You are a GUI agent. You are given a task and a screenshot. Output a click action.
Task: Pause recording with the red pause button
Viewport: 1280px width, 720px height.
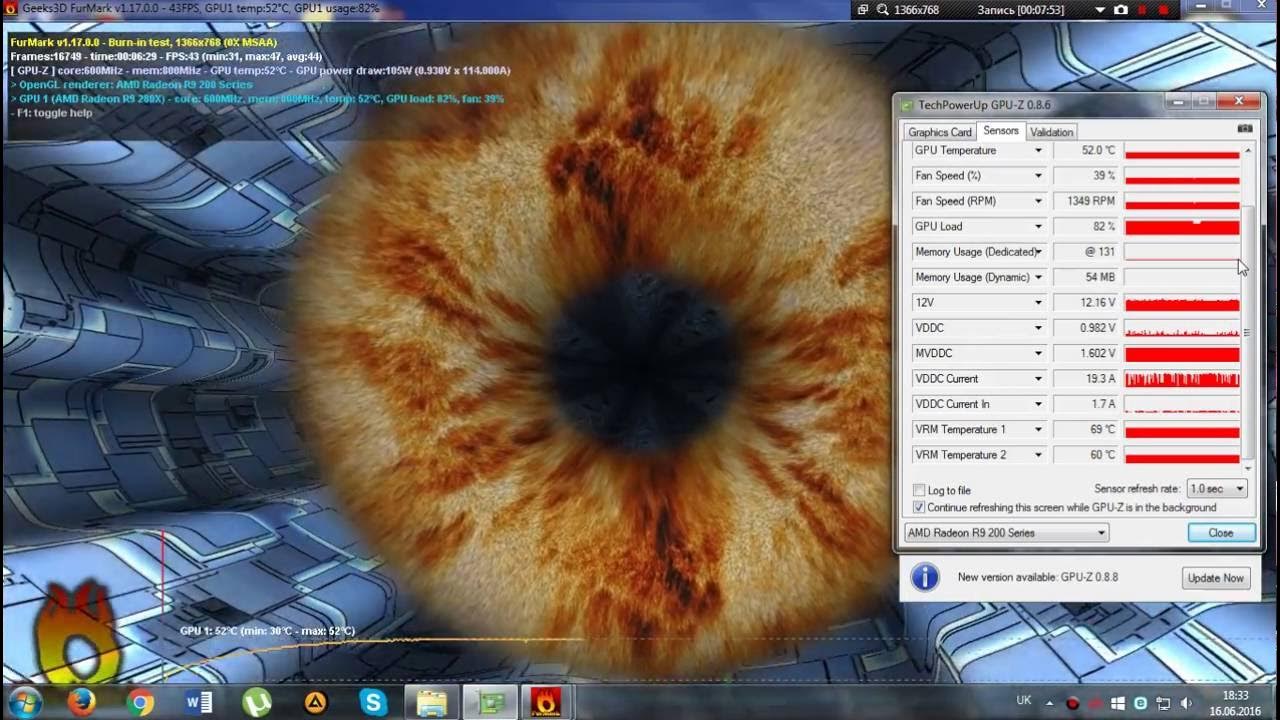coord(1142,9)
